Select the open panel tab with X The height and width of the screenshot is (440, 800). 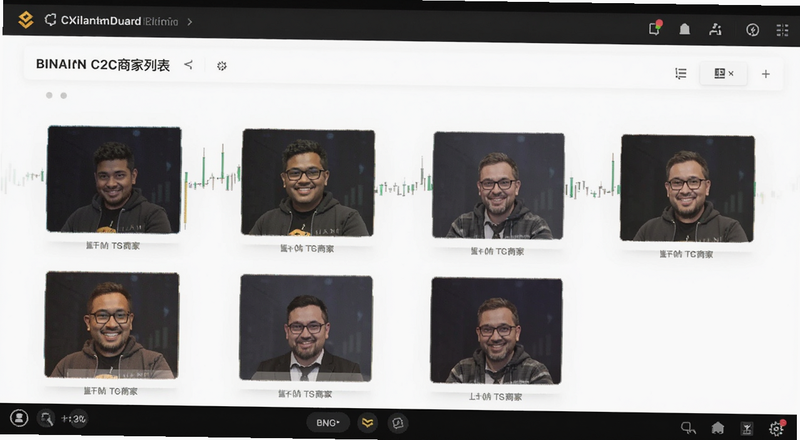tap(723, 74)
